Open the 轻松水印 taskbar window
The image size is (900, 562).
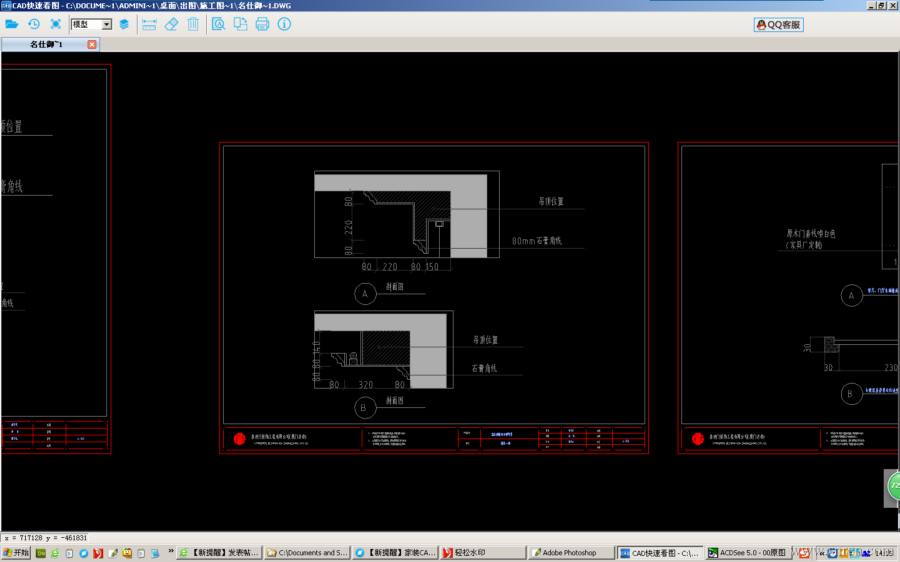[x=482, y=552]
